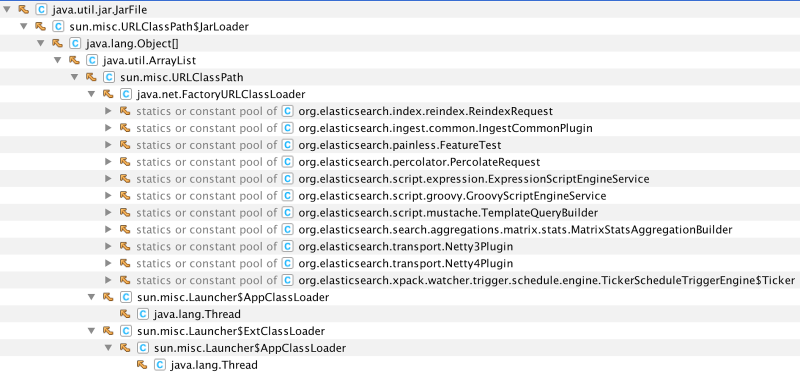Expand the Netty4Plugin statics row

pyautogui.click(x=108, y=263)
